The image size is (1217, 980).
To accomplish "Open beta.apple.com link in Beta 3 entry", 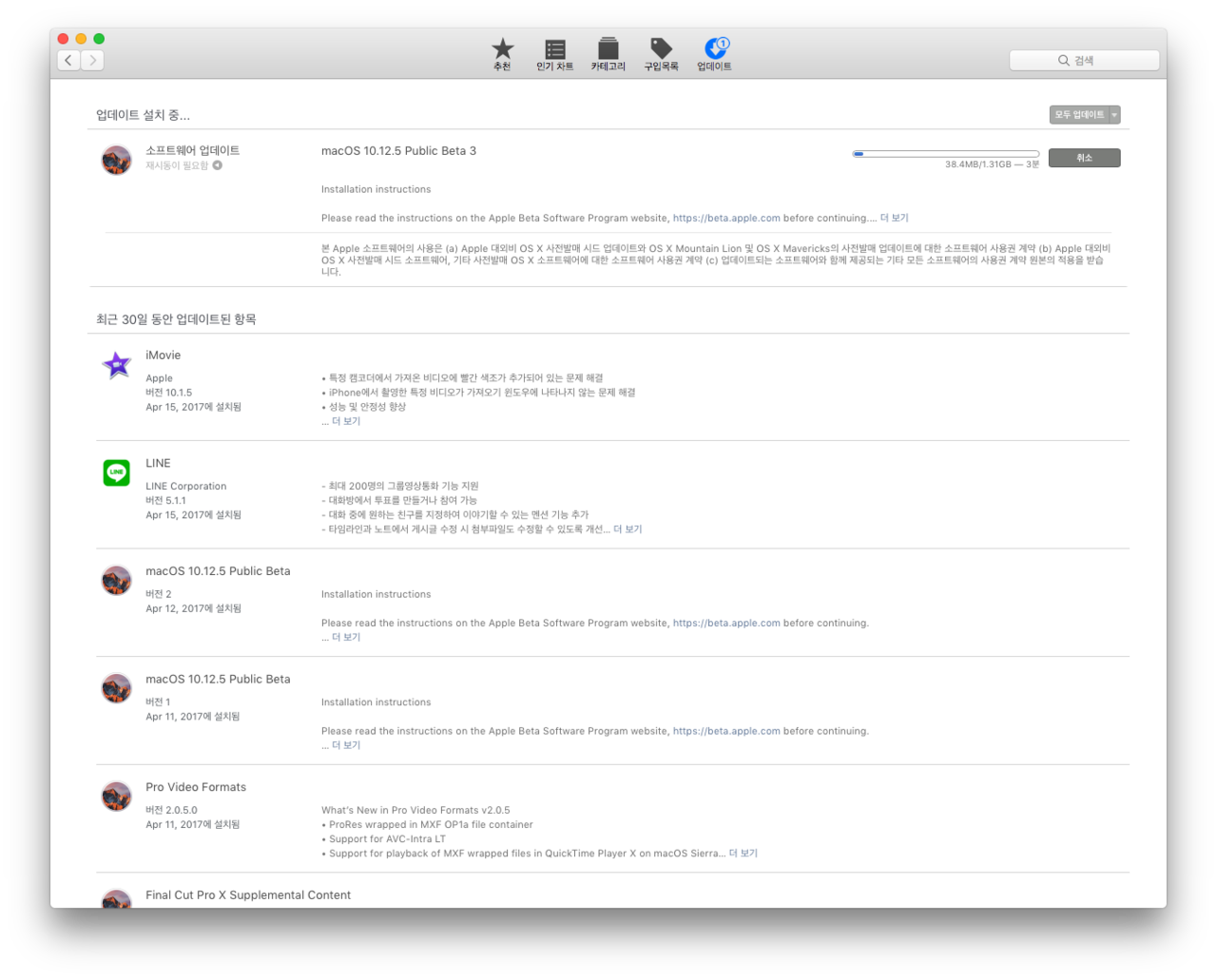I will coord(726,219).
